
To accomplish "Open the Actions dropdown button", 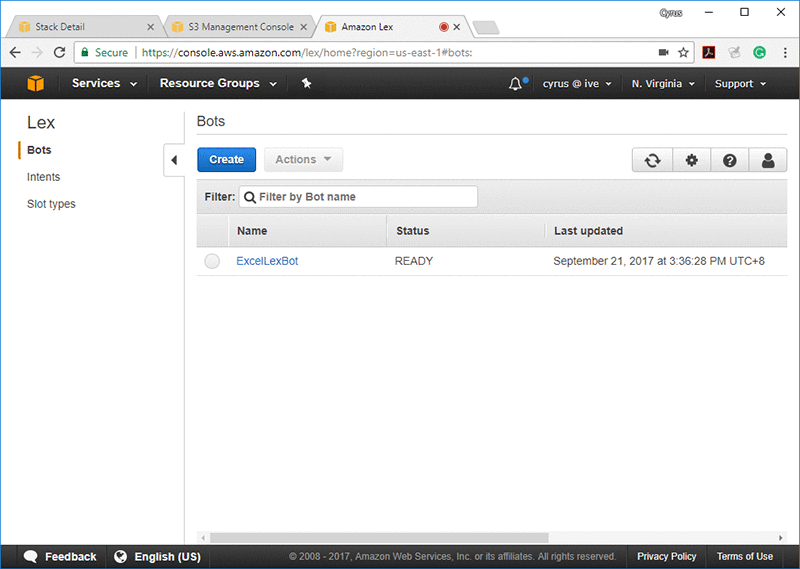I will point(303,160).
